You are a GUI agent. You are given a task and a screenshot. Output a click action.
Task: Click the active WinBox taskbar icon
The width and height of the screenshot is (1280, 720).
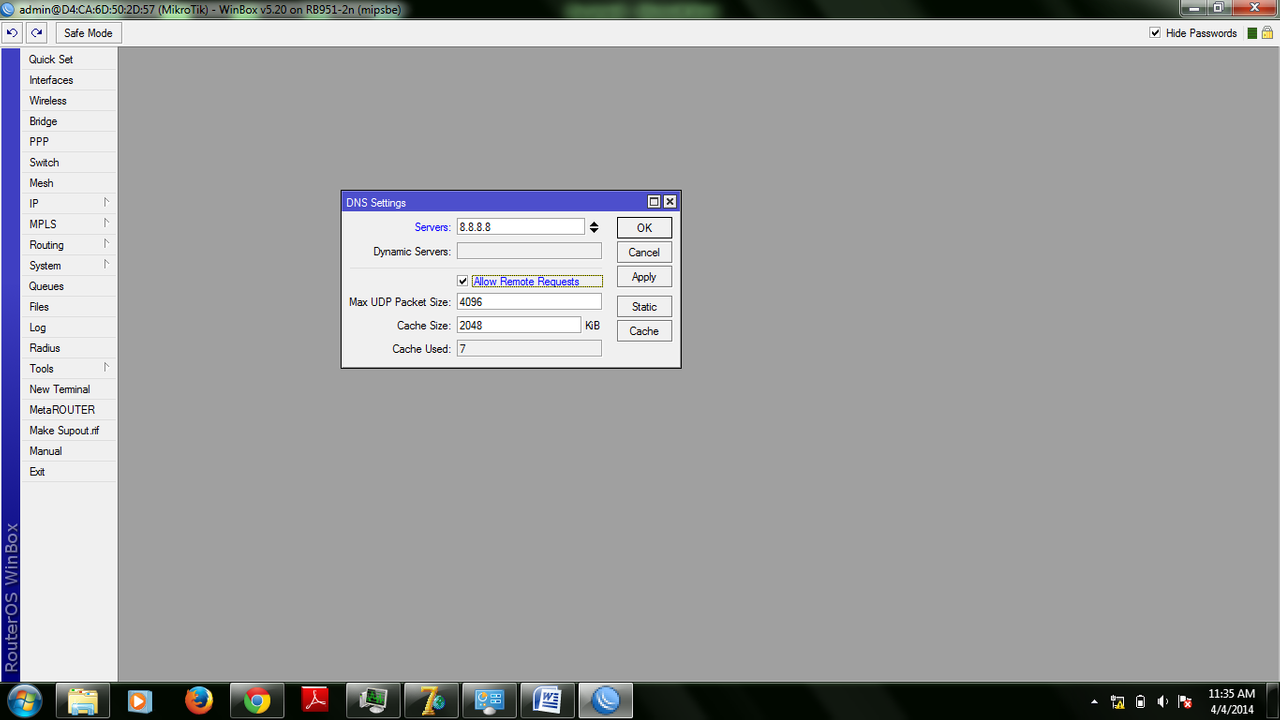(x=606, y=702)
